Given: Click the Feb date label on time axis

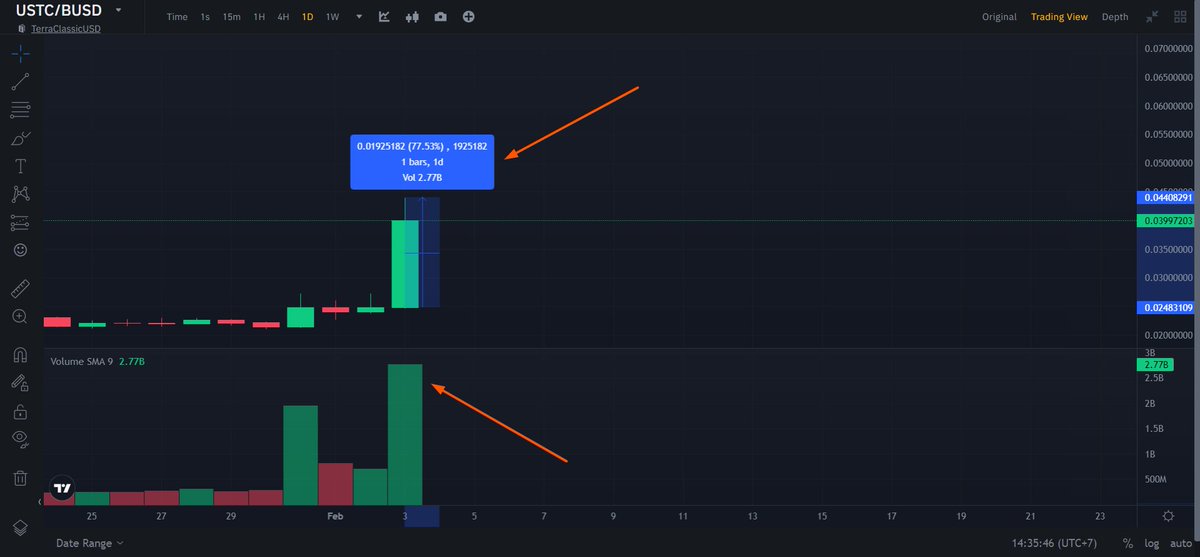Looking at the screenshot, I should [335, 515].
